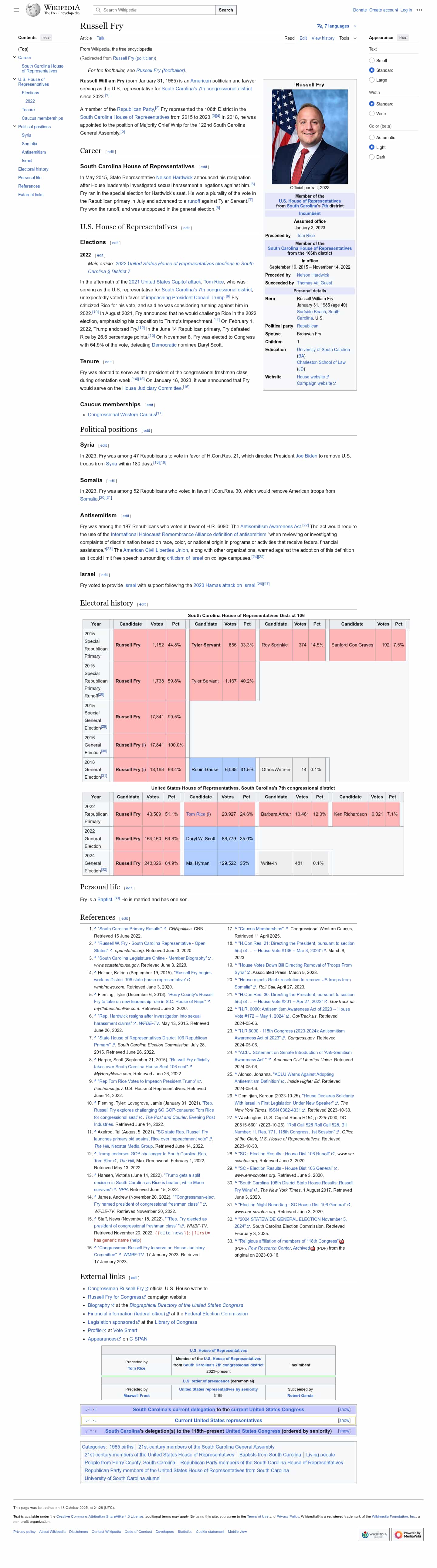Collapse Political positions in contents sidebar
This screenshot has height=1568, width=437.
point(15,127)
